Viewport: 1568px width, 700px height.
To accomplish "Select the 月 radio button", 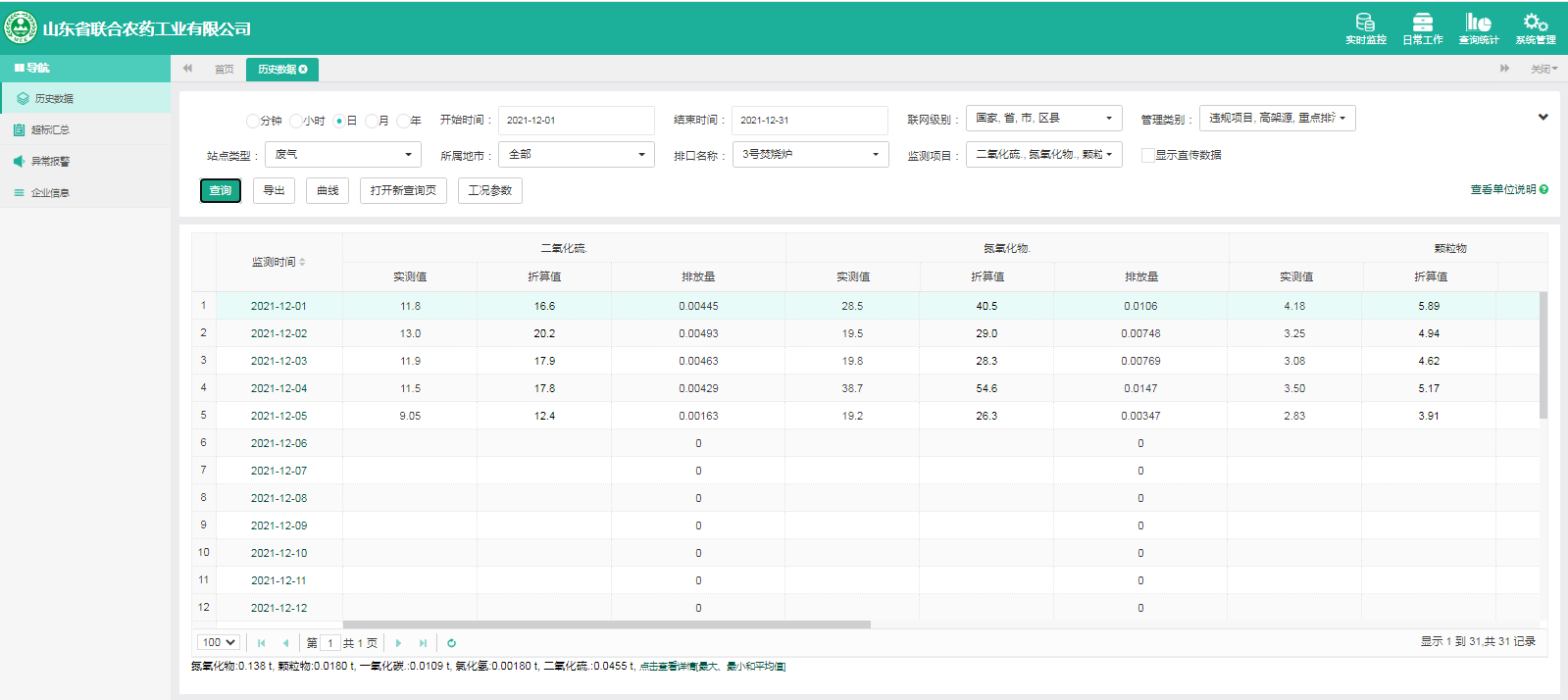I will [x=372, y=121].
